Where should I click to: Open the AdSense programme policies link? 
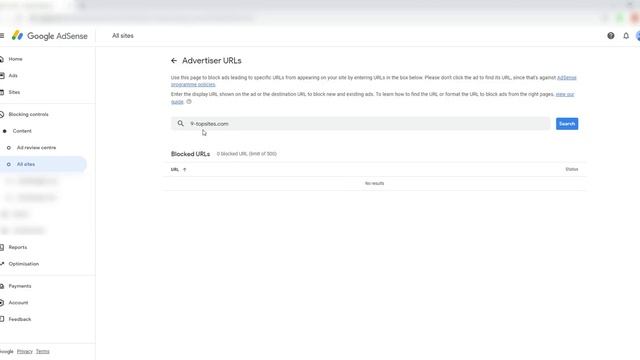pyautogui.click(x=567, y=78)
